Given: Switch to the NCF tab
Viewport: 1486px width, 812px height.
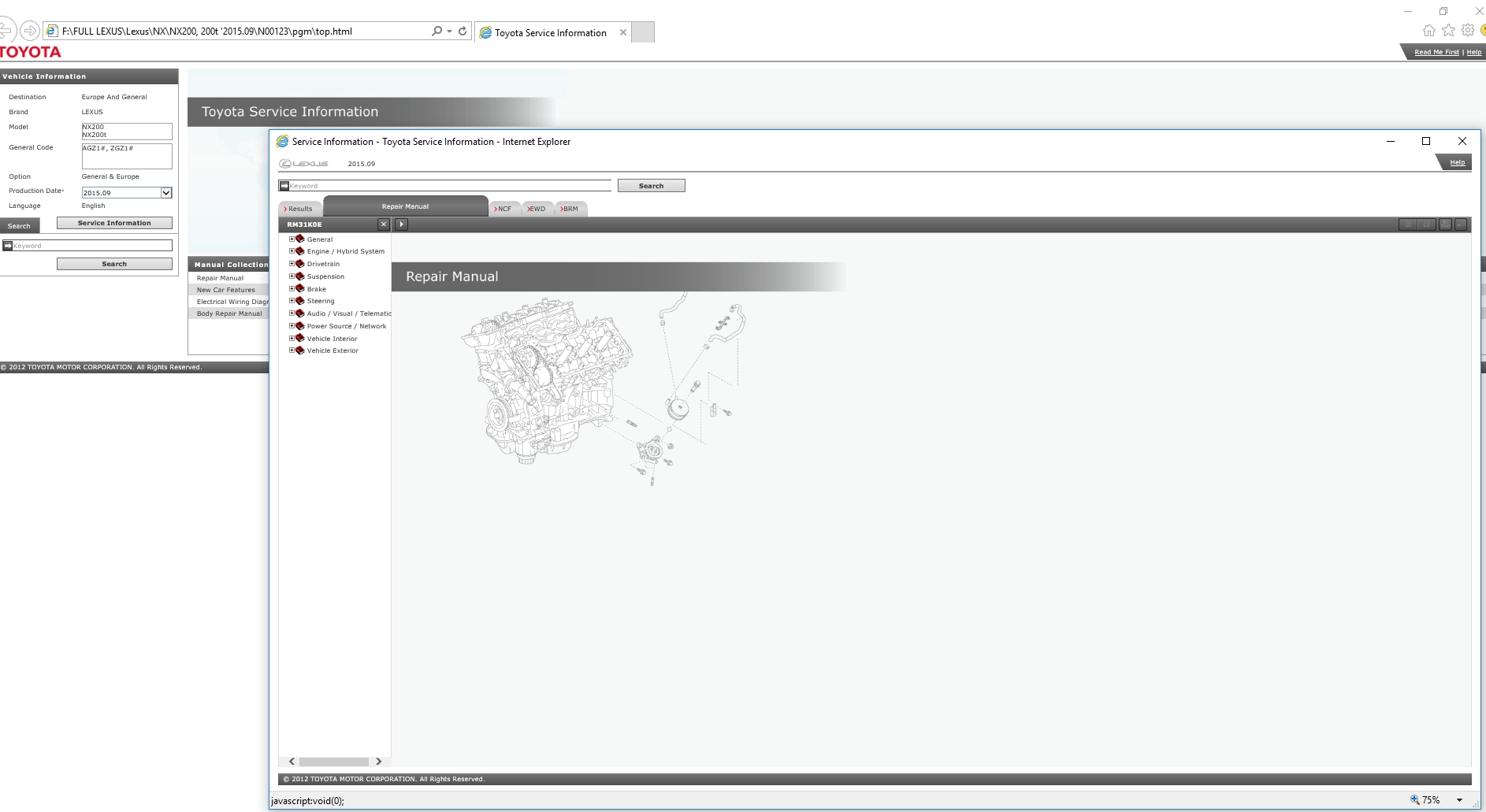Looking at the screenshot, I should pos(503,209).
